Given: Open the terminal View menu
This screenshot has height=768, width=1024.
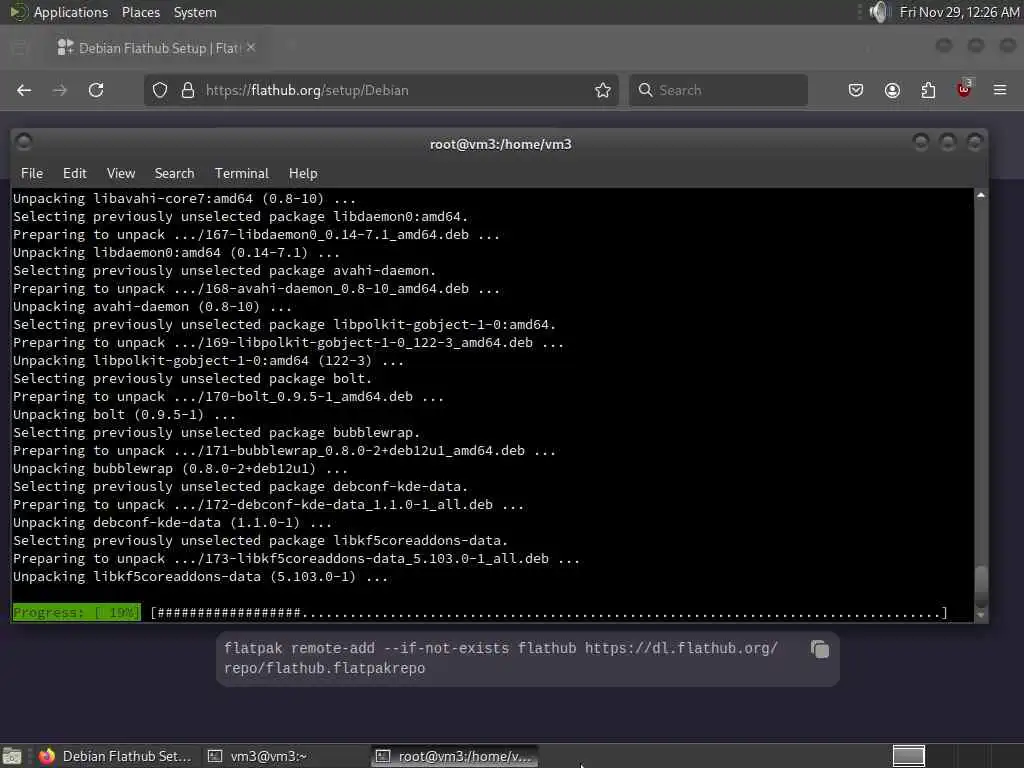Looking at the screenshot, I should pyautogui.click(x=121, y=173).
